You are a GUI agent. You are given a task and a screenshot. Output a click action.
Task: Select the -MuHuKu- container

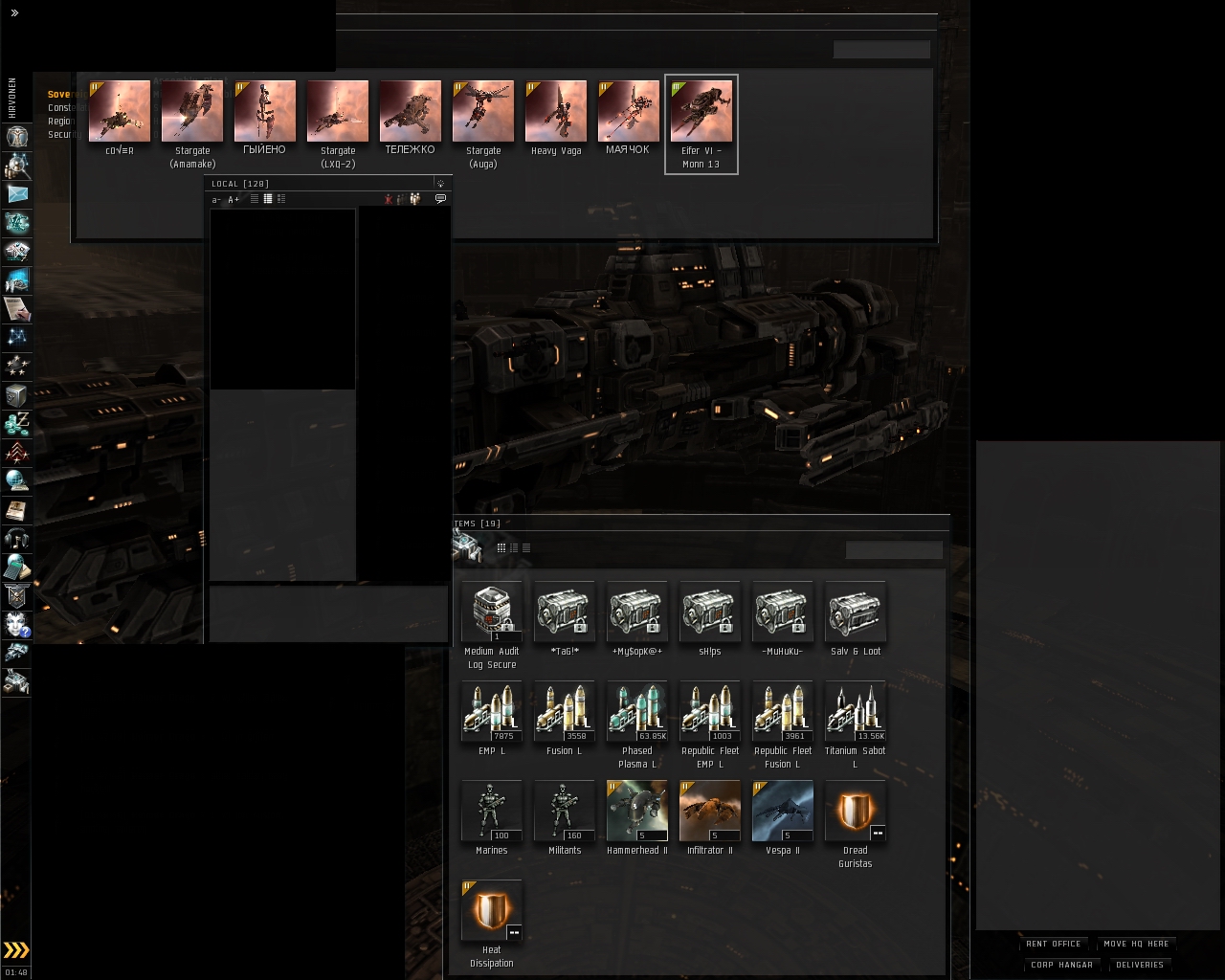(x=783, y=619)
